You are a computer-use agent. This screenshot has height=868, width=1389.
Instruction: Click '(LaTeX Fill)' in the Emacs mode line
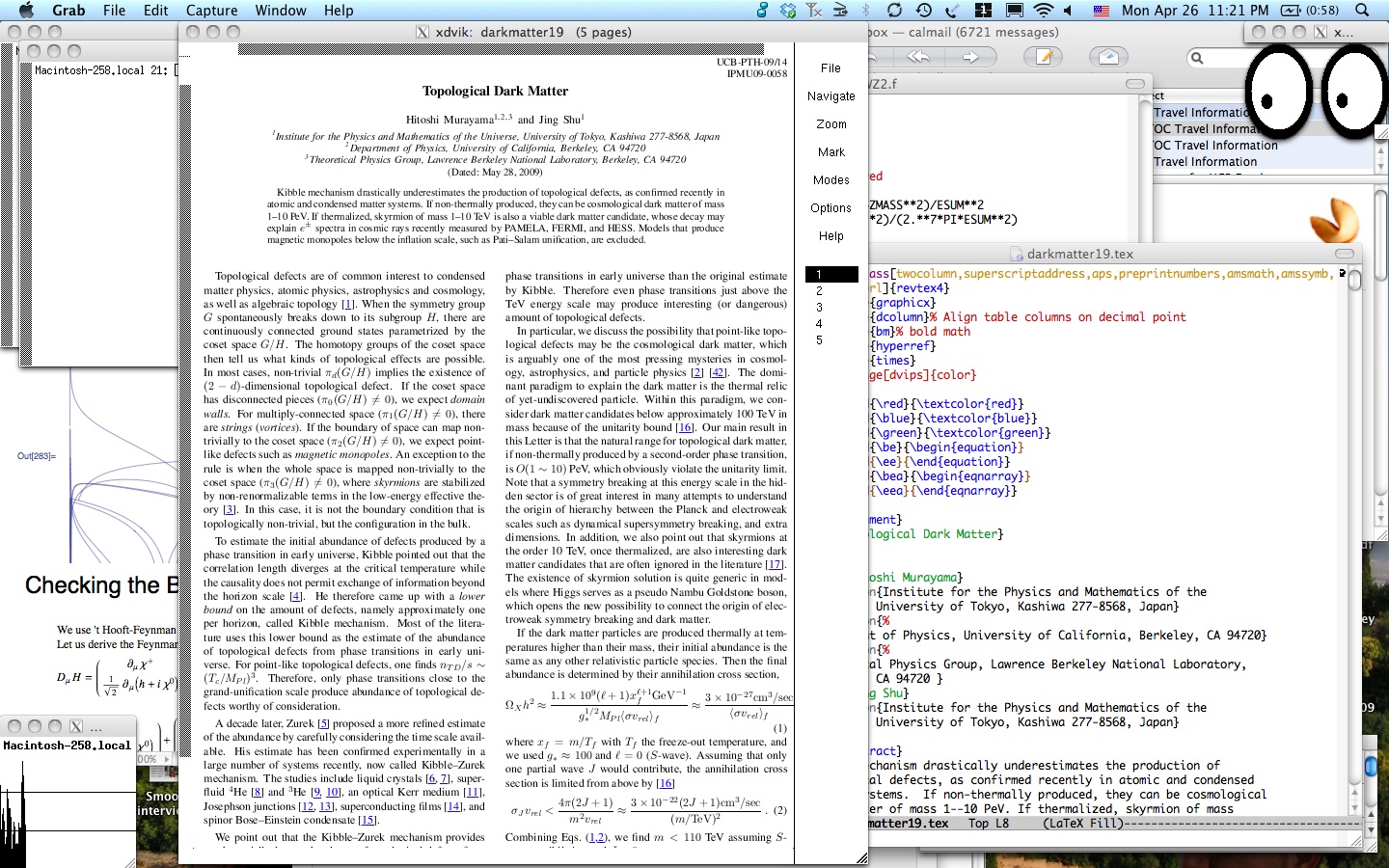(x=1082, y=824)
